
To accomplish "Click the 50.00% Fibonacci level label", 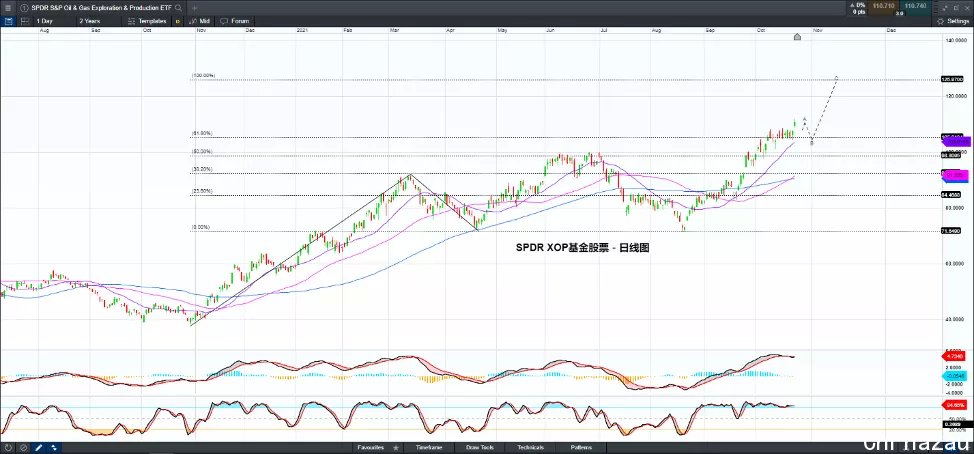I will click(203, 152).
